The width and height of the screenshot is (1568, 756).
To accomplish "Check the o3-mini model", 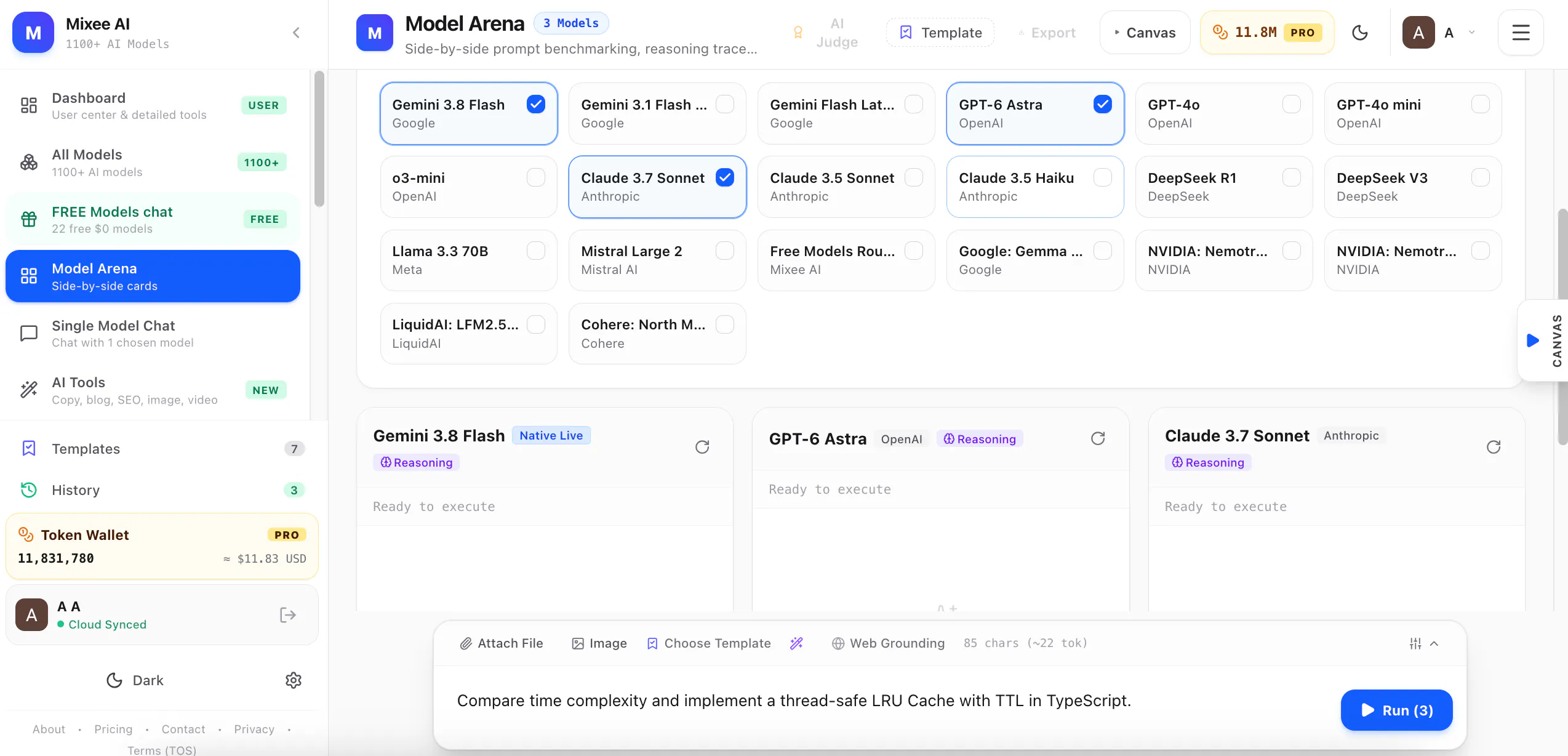I will coord(536,177).
